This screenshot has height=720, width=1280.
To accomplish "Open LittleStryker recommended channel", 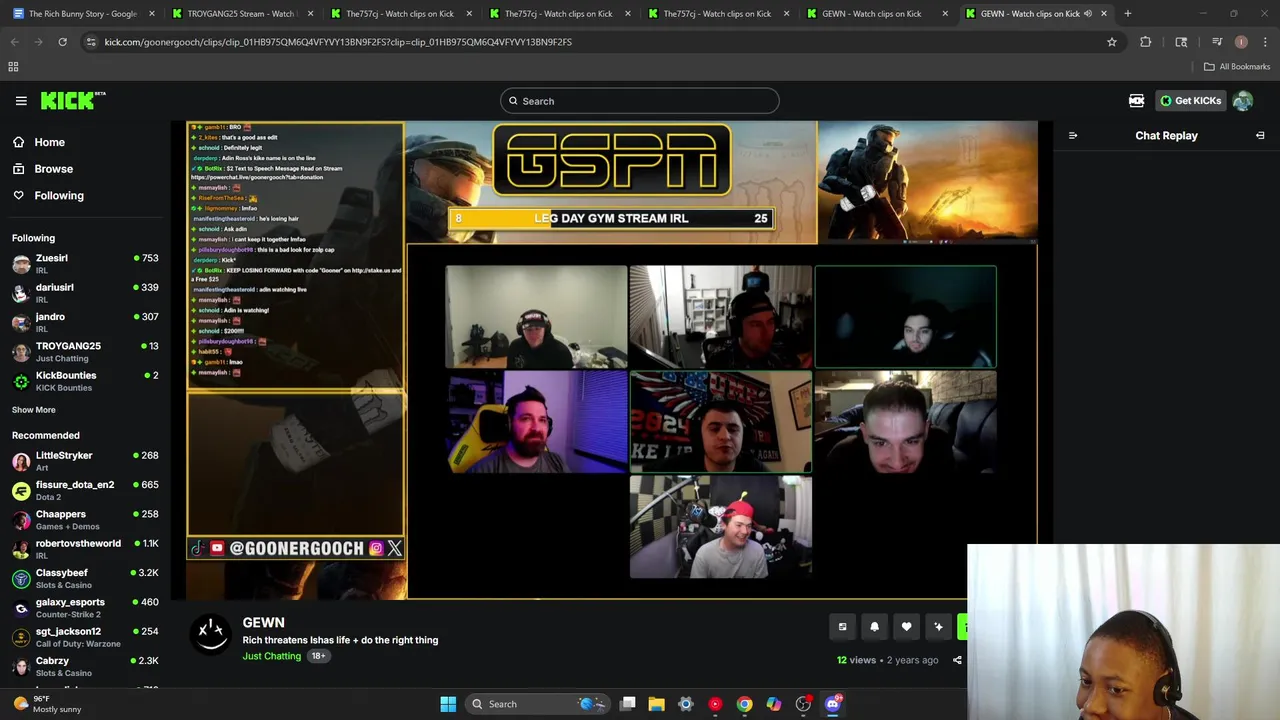I will (85, 461).
